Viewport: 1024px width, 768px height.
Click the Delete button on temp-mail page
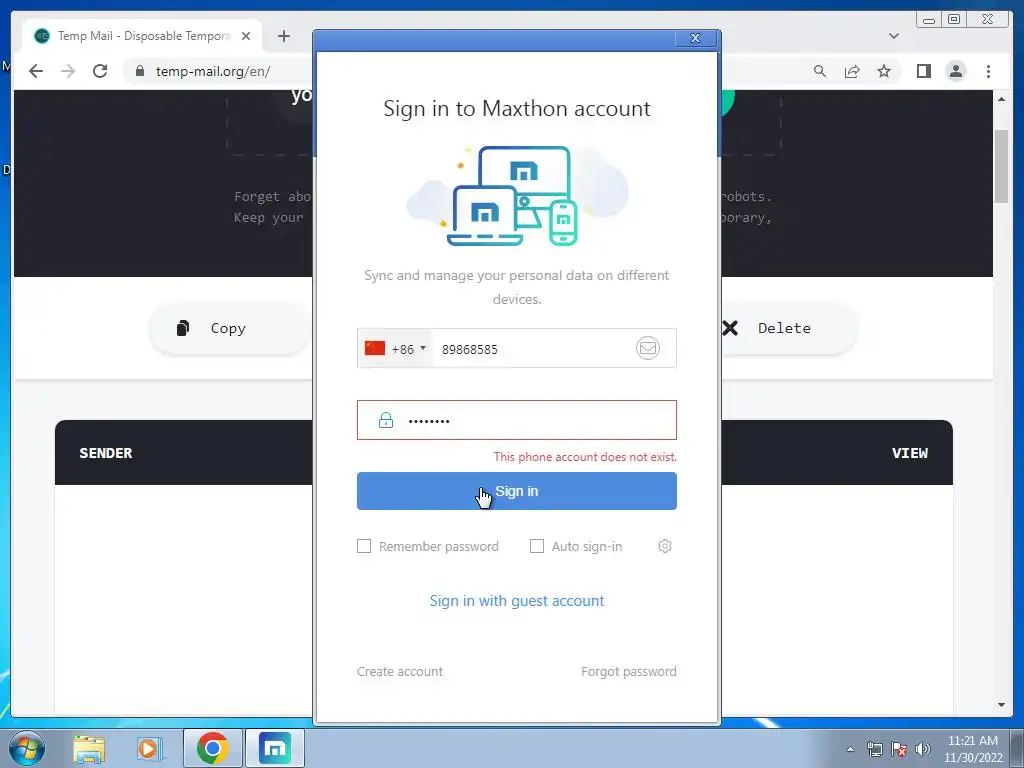pos(784,328)
